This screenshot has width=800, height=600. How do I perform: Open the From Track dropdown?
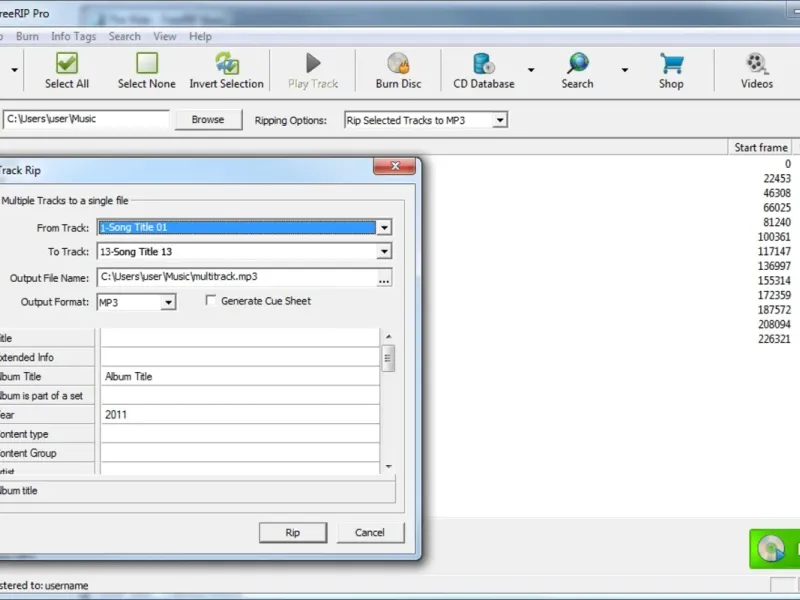[x=384, y=228]
